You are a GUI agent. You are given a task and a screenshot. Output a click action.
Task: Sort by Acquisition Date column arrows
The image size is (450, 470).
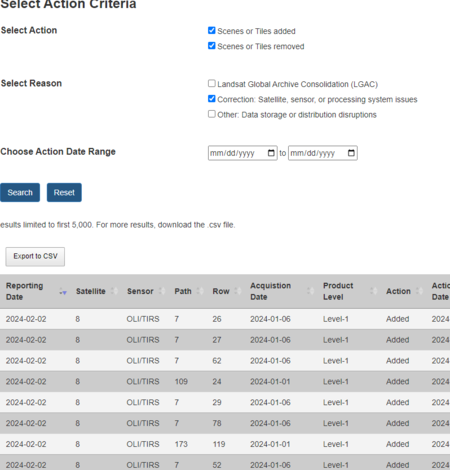coord(310,291)
